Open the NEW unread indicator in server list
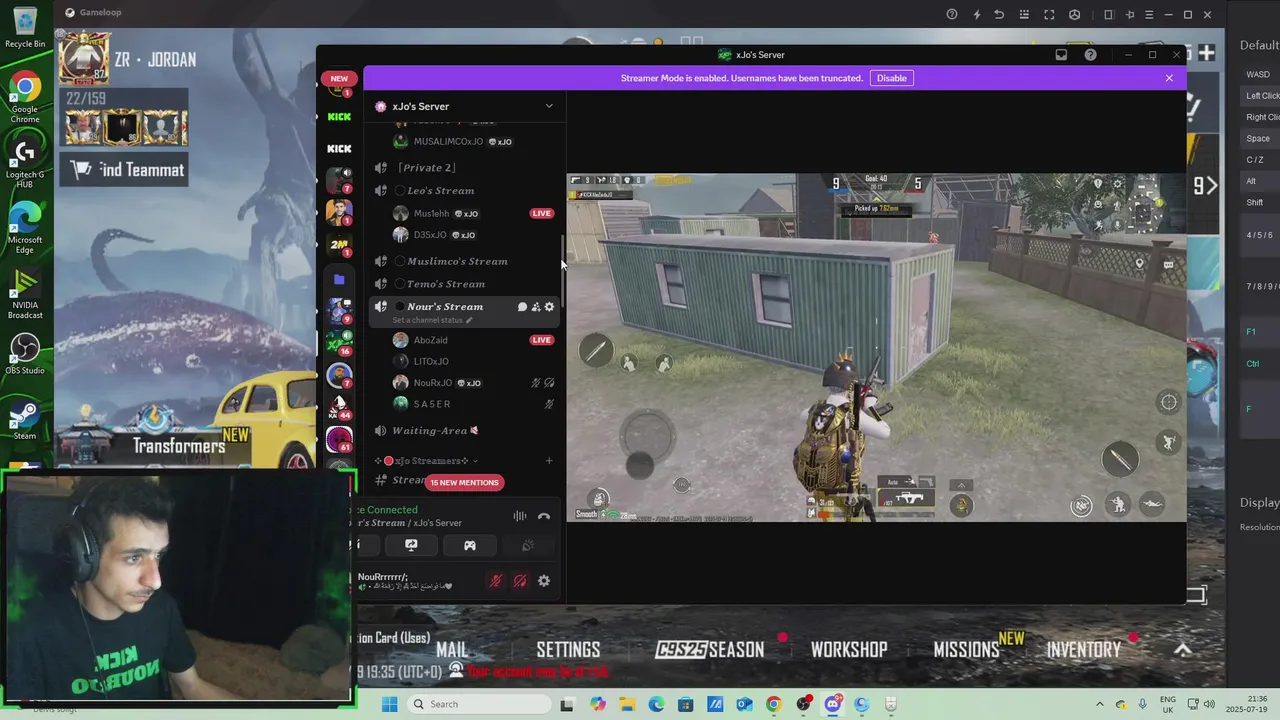This screenshot has width=1280, height=720. (339, 79)
